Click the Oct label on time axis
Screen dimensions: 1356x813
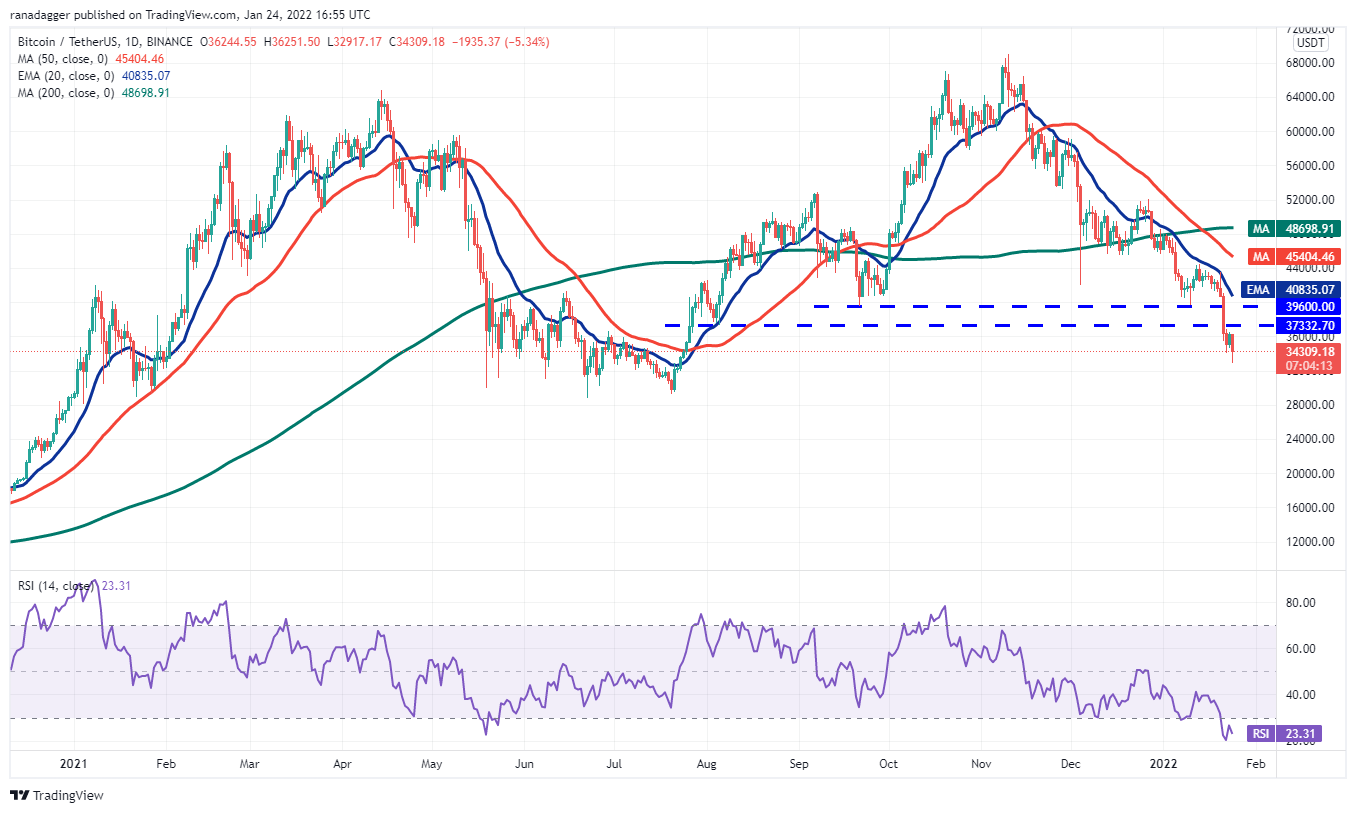click(x=888, y=764)
